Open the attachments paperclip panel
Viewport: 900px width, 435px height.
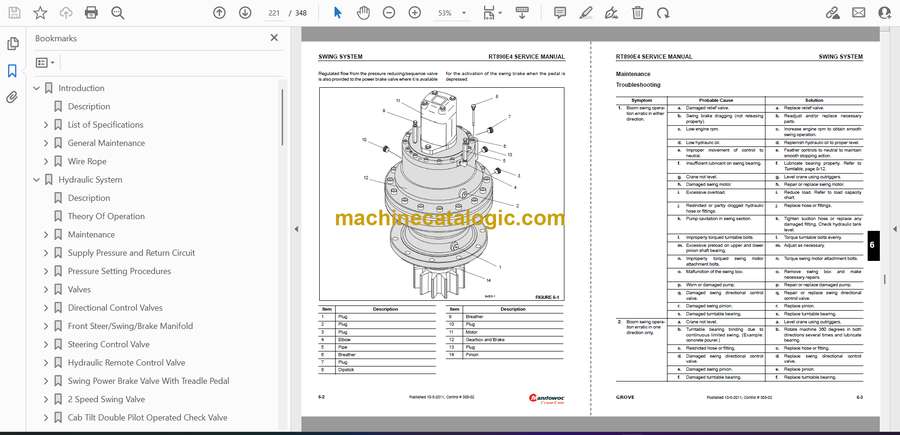[13, 97]
